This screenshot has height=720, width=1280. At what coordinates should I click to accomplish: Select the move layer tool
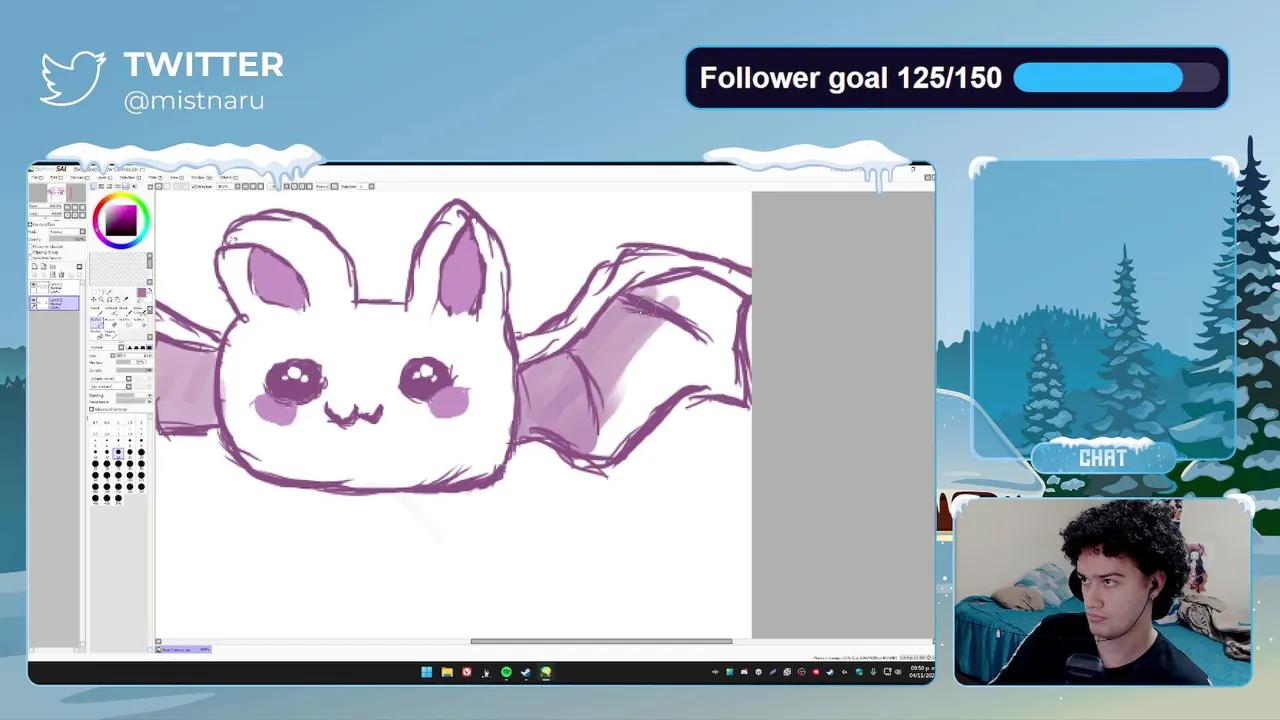point(93,299)
